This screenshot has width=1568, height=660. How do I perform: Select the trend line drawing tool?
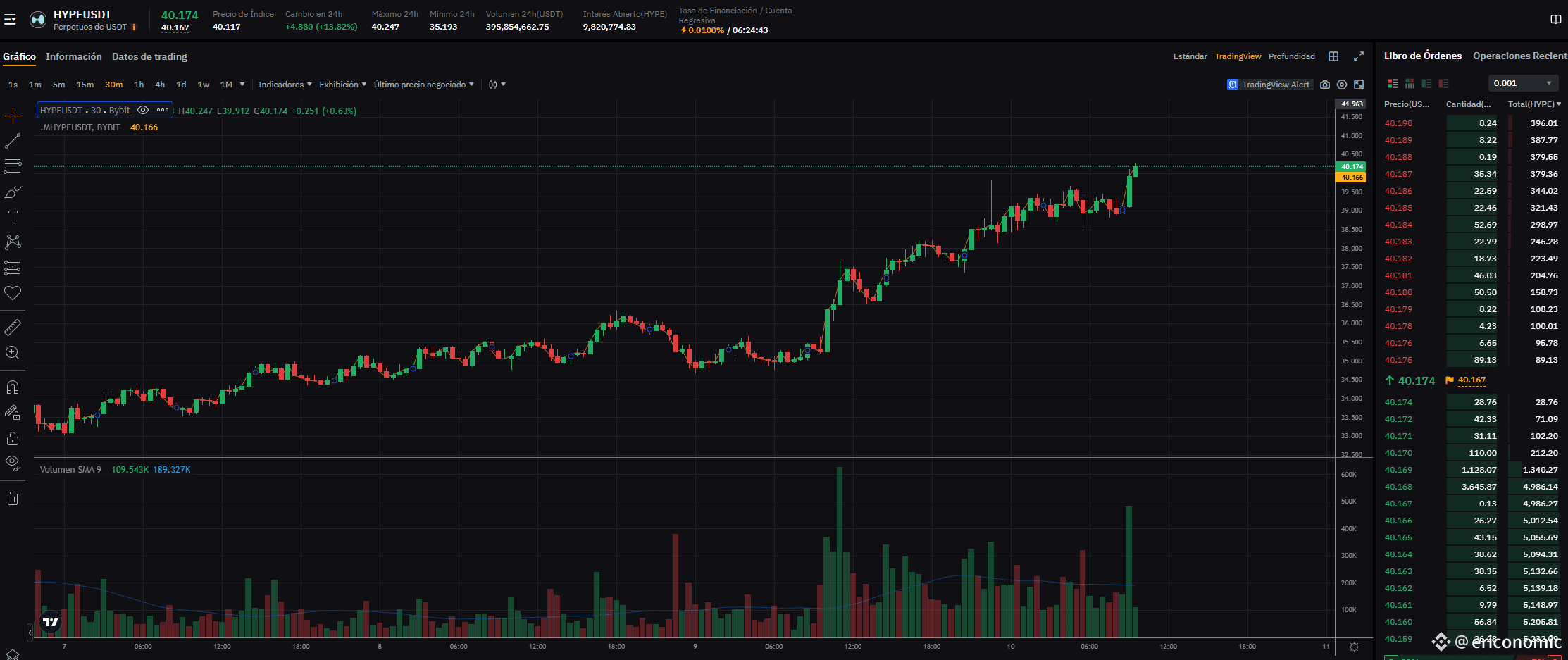[13, 141]
